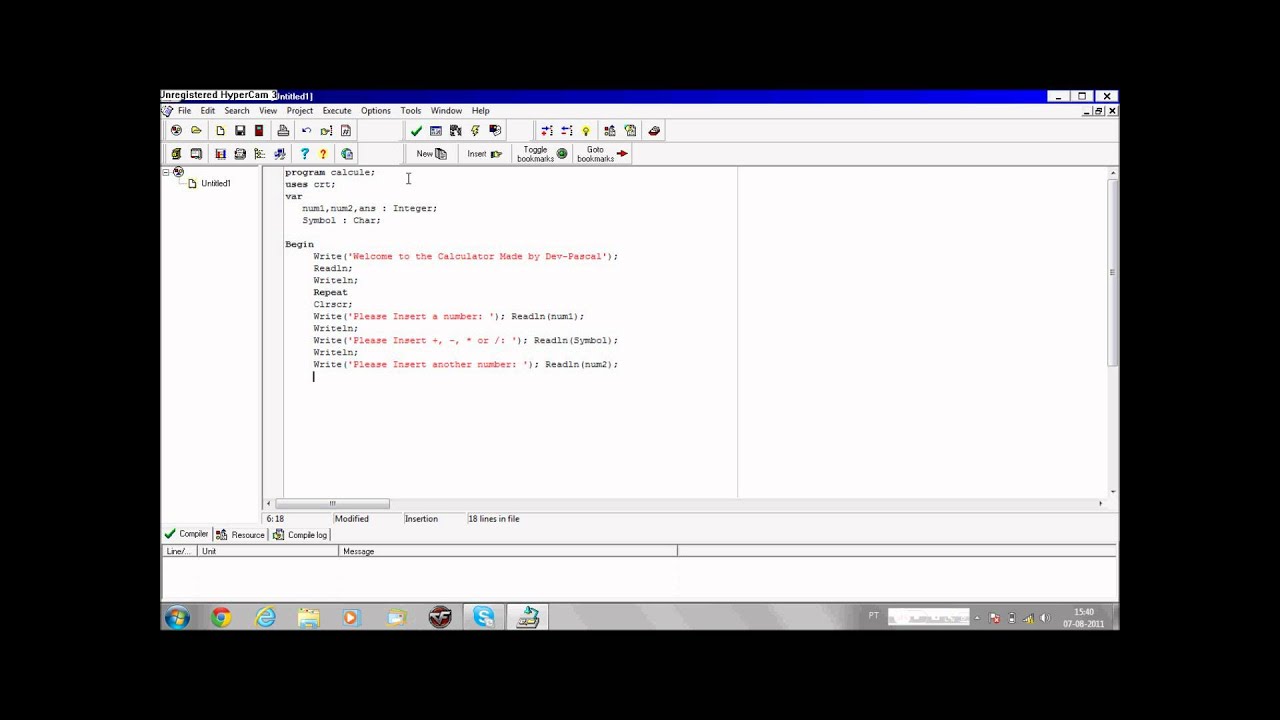Open the Execute menu
The image size is (1280, 720).
pos(337,111)
